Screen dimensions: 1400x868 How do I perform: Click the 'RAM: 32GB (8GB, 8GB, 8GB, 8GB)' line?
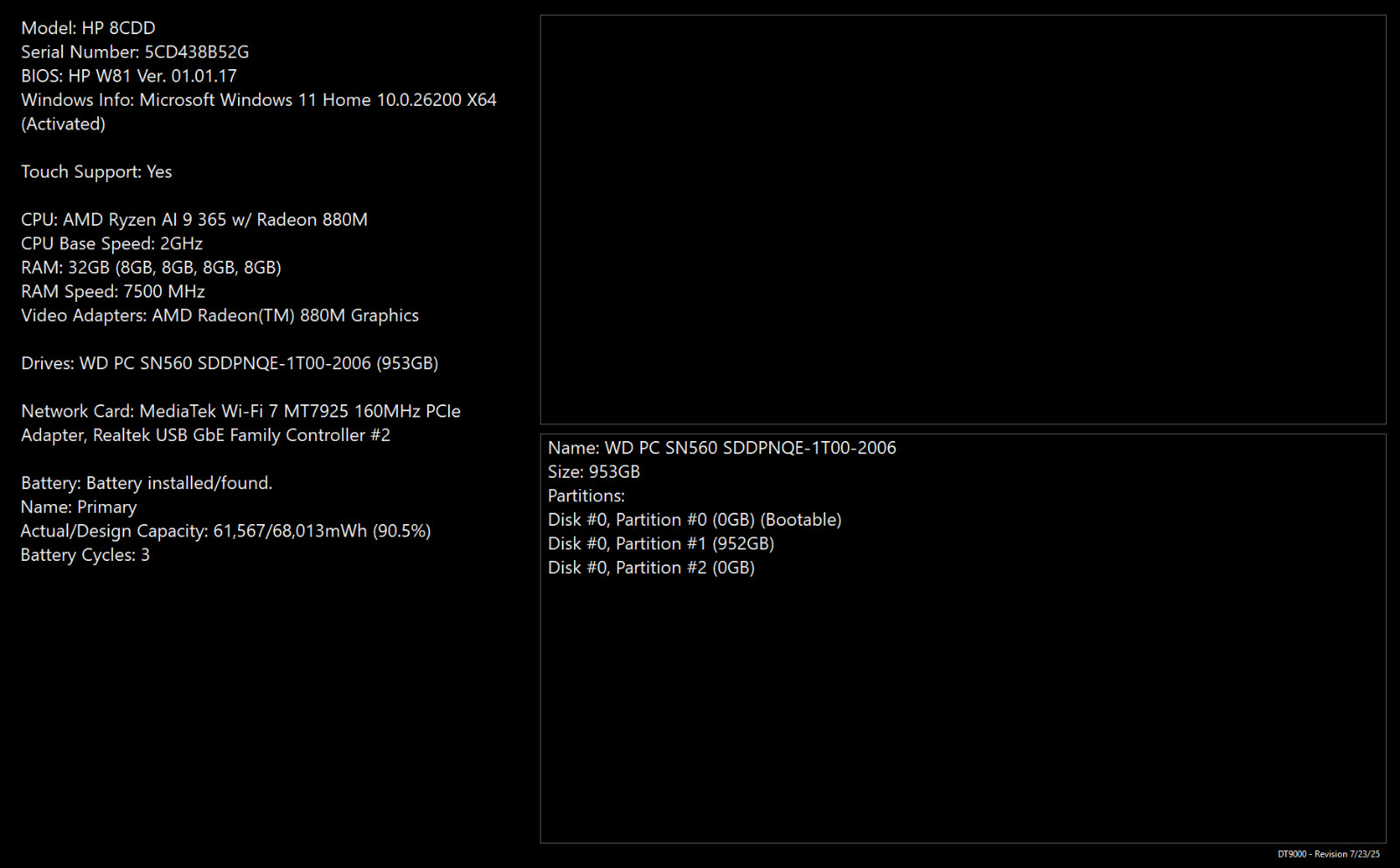[151, 268]
